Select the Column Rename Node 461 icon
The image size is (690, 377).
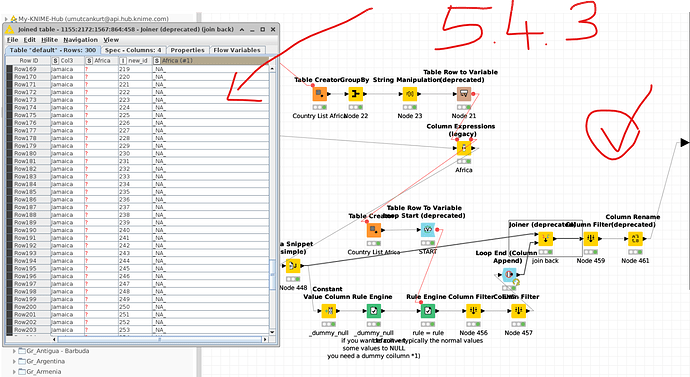pos(635,239)
